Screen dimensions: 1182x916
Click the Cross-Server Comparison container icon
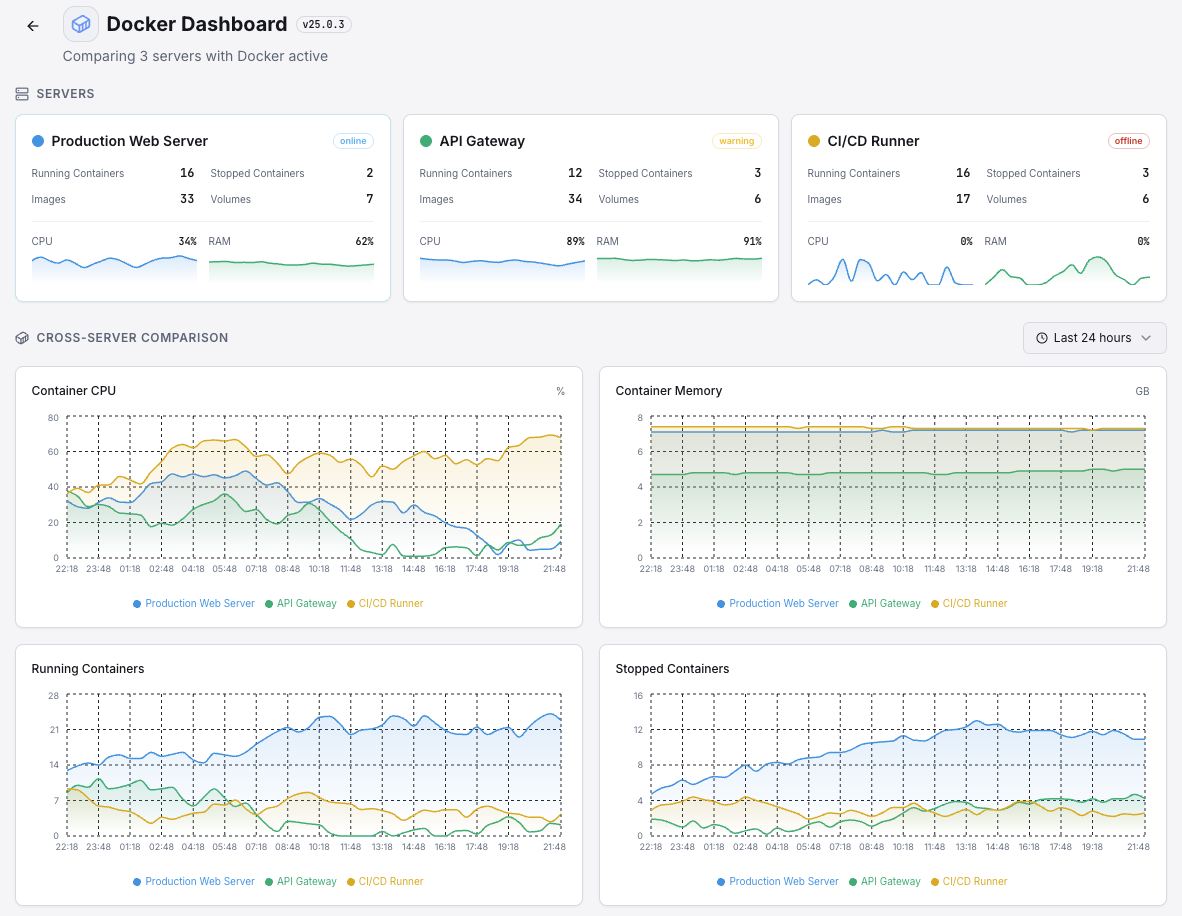[x=21, y=337]
